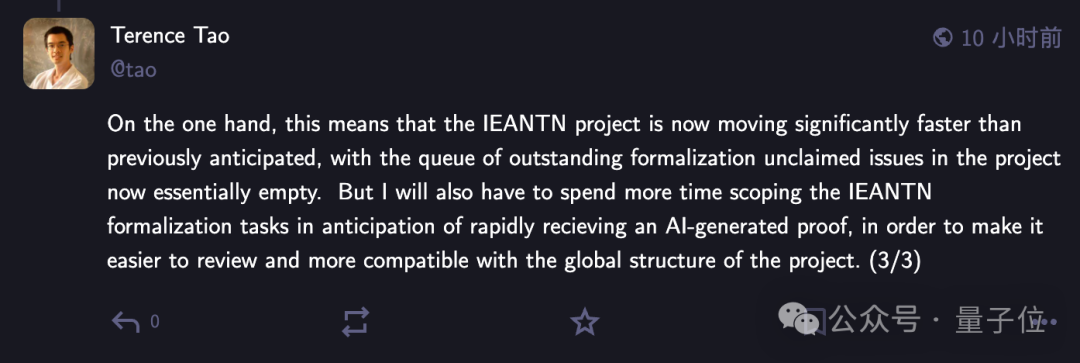Open the "10 小时前" timestamp link
1080x363 pixels.
click(1011, 38)
